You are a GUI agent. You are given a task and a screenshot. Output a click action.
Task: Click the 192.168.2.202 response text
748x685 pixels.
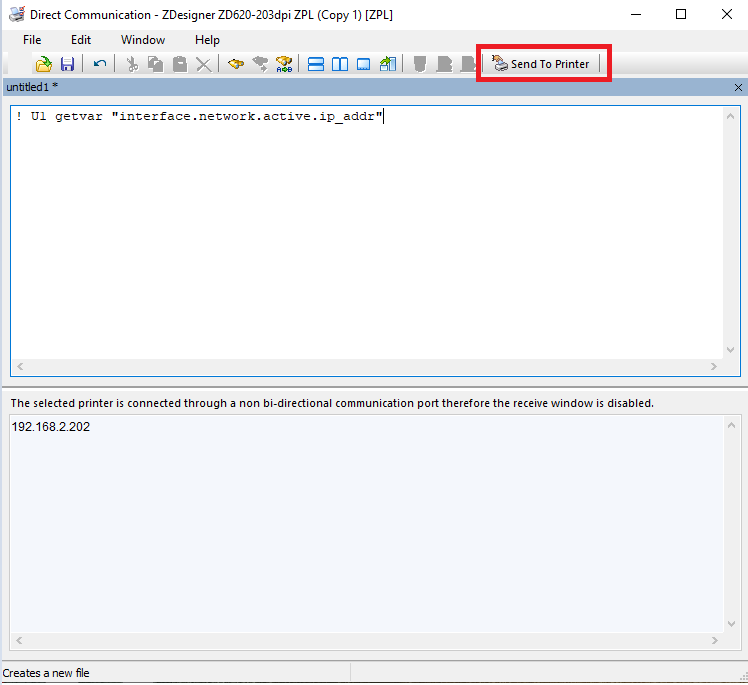[x=50, y=427]
